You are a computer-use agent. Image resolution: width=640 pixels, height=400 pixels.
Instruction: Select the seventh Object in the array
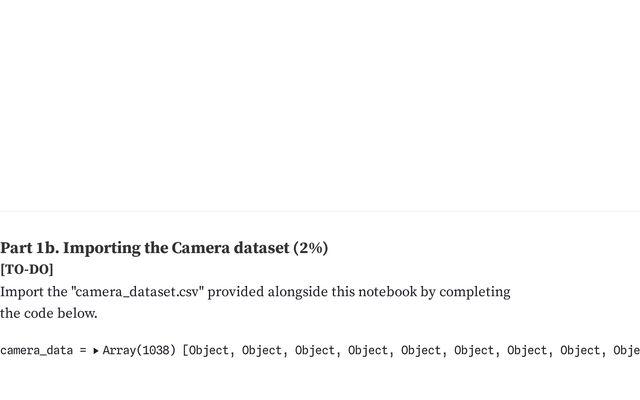527,351
